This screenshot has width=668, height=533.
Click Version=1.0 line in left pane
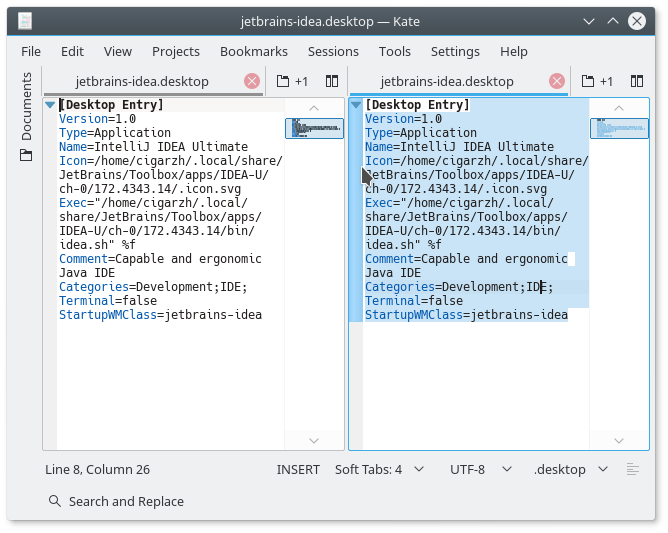[98, 119]
